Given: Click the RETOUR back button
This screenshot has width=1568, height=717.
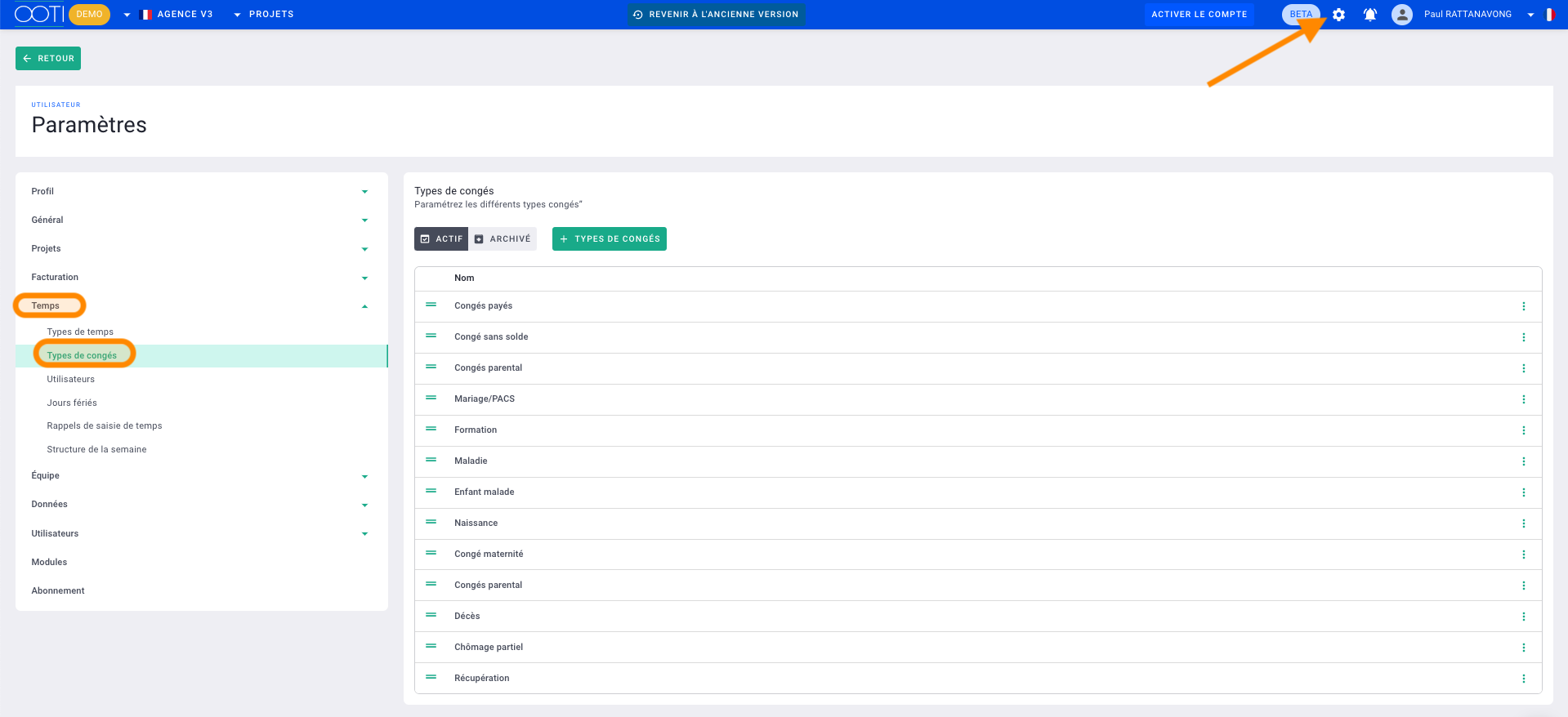Looking at the screenshot, I should coord(48,58).
